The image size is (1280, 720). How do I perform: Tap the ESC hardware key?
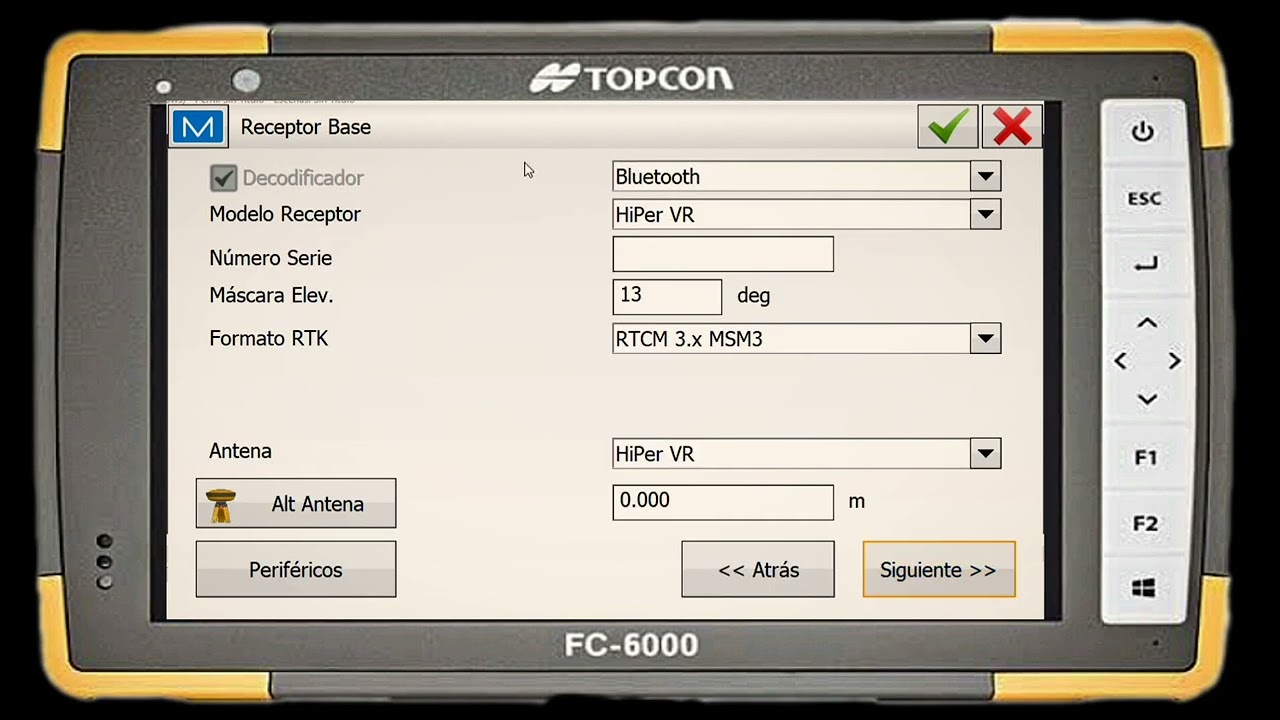(x=1144, y=198)
